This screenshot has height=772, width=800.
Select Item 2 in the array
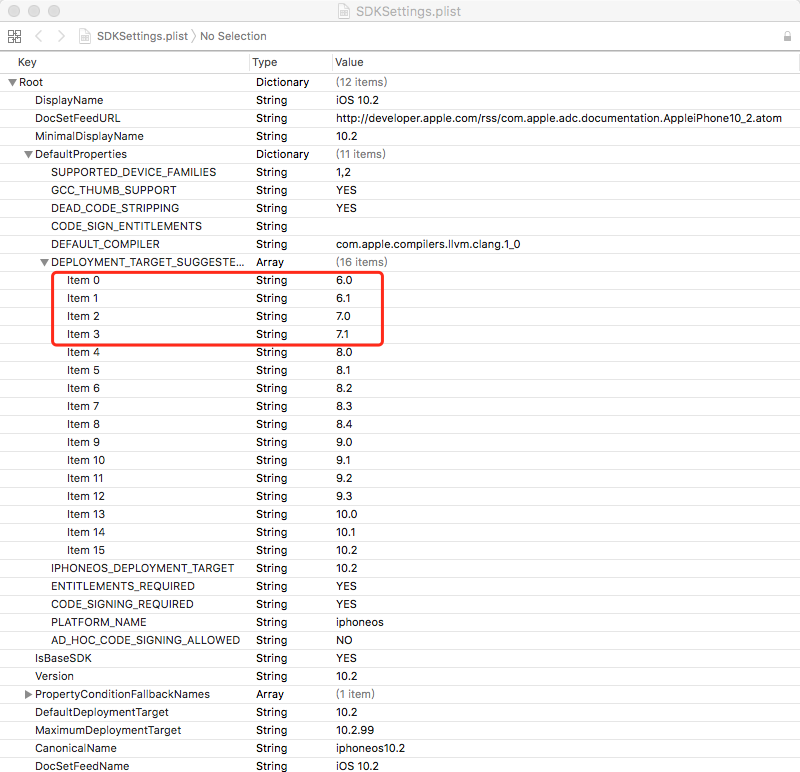(x=83, y=316)
